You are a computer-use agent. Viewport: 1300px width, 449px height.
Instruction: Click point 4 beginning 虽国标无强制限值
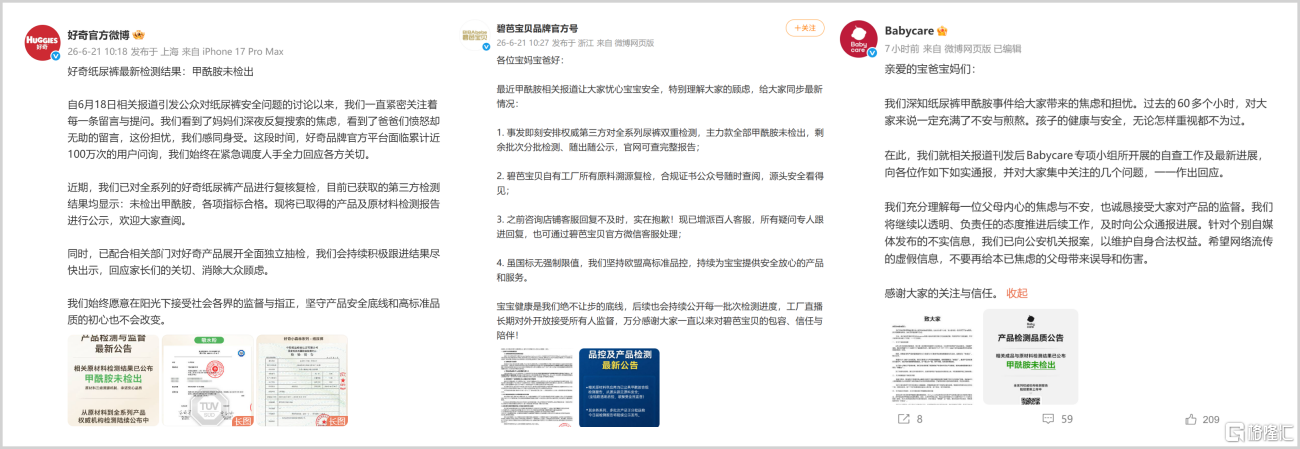[x=660, y=269]
